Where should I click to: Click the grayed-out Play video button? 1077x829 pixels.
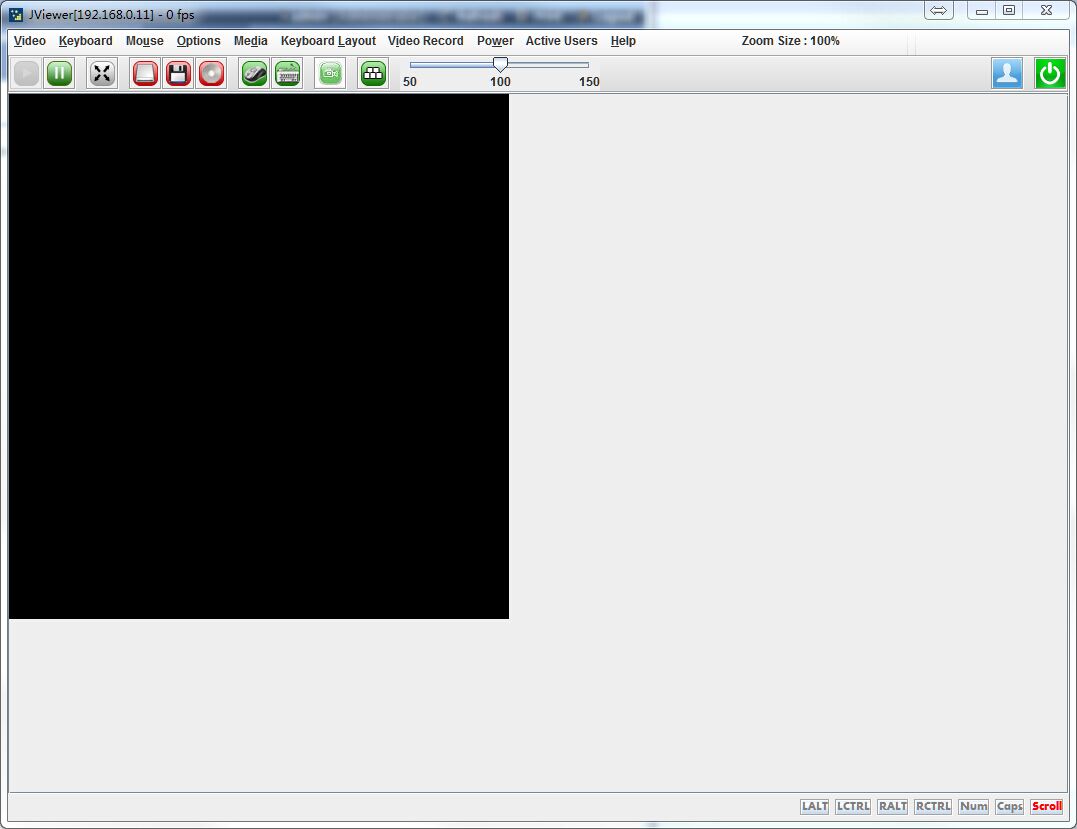pyautogui.click(x=27, y=73)
